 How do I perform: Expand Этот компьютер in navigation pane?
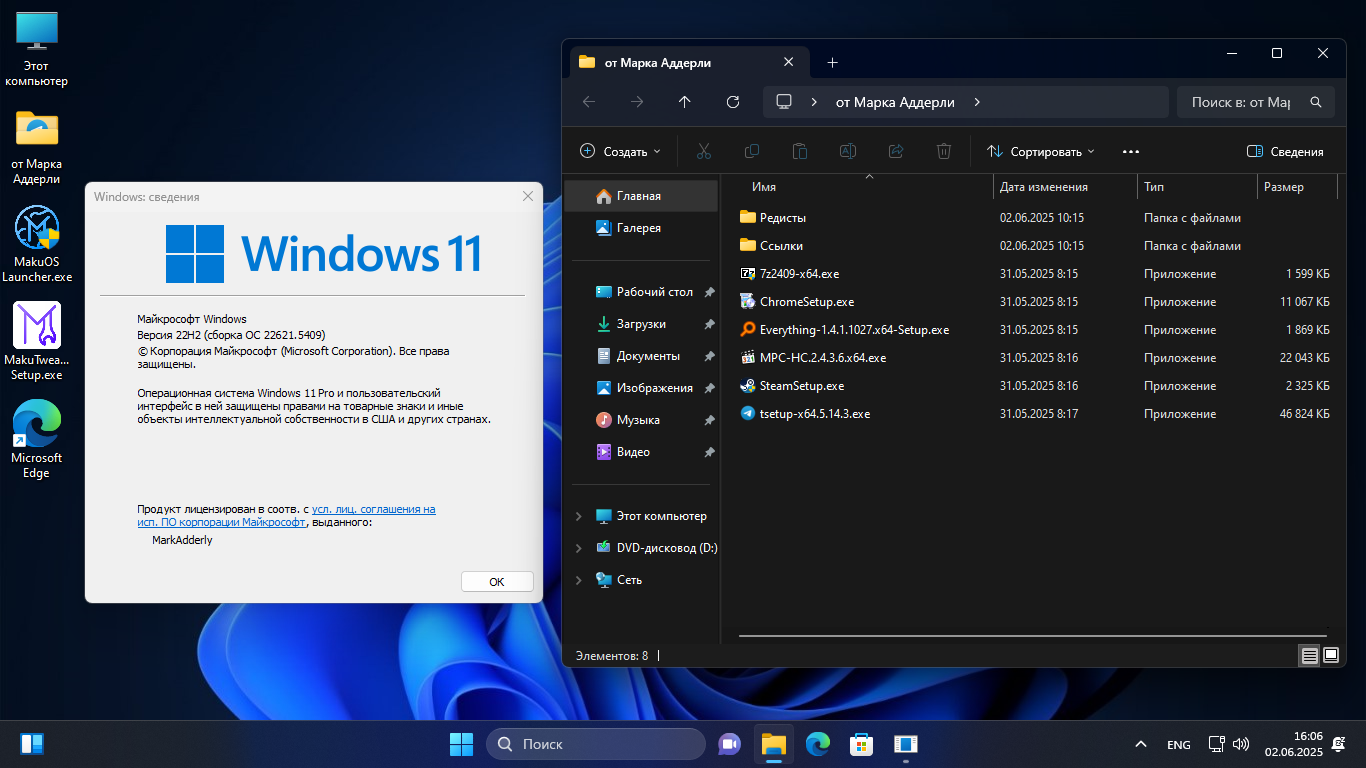click(578, 516)
